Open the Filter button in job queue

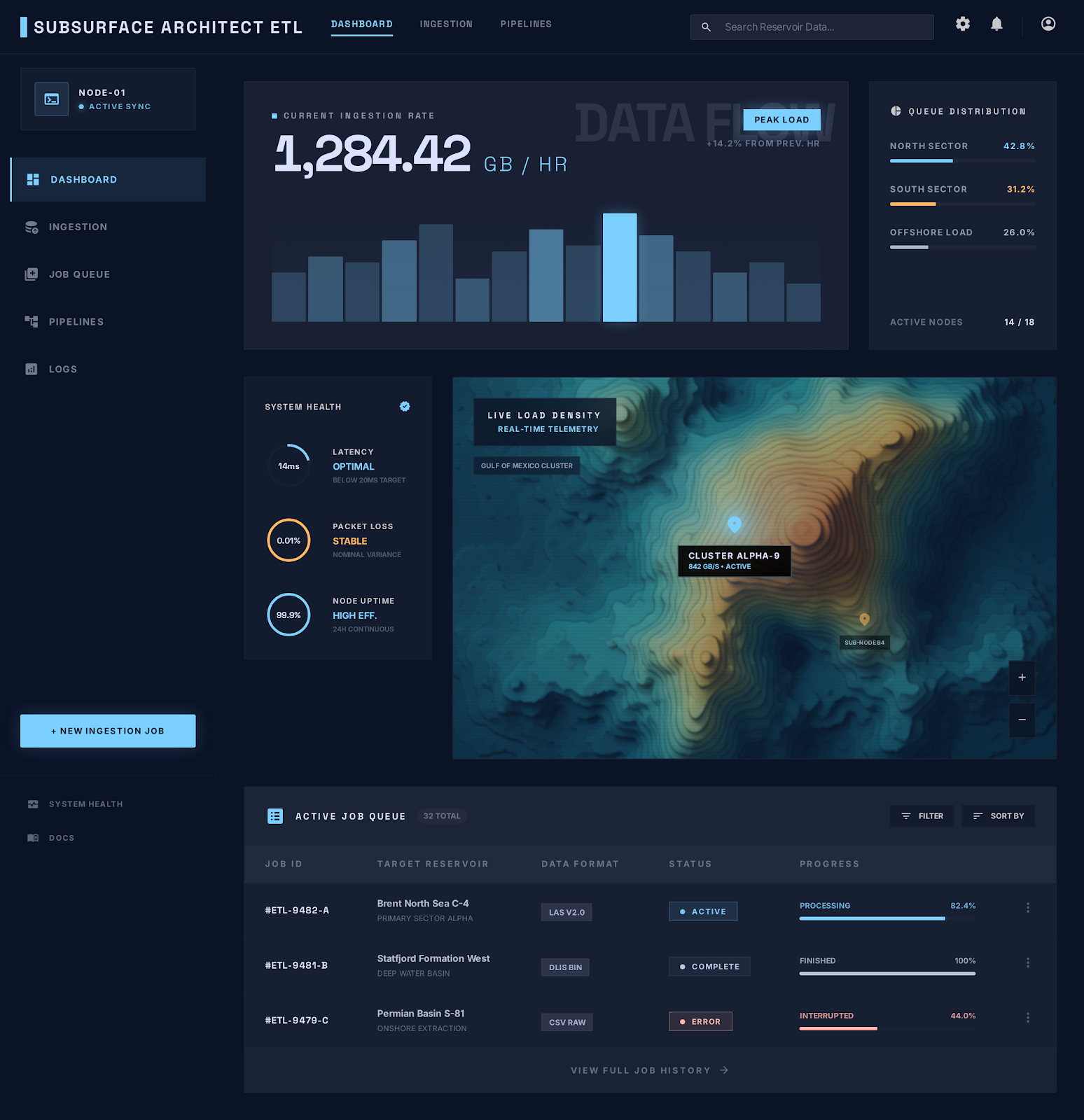coord(922,816)
